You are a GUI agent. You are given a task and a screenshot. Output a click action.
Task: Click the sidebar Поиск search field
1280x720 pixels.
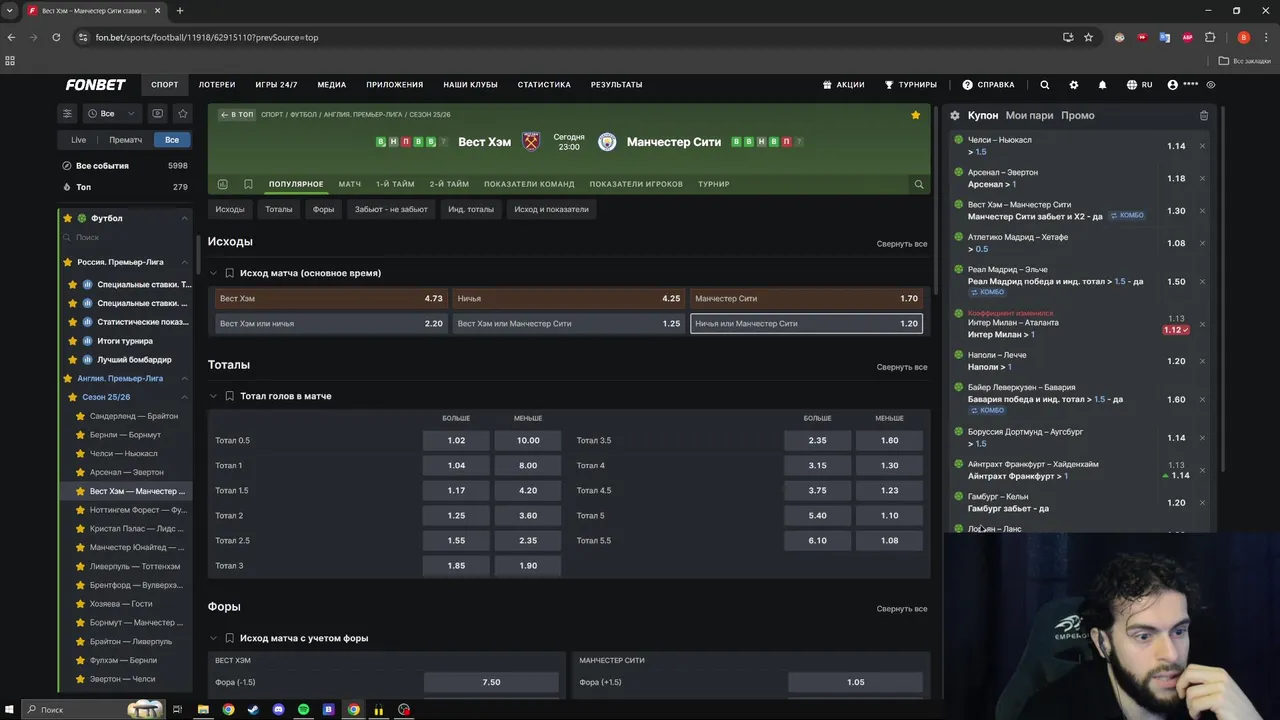(x=125, y=237)
